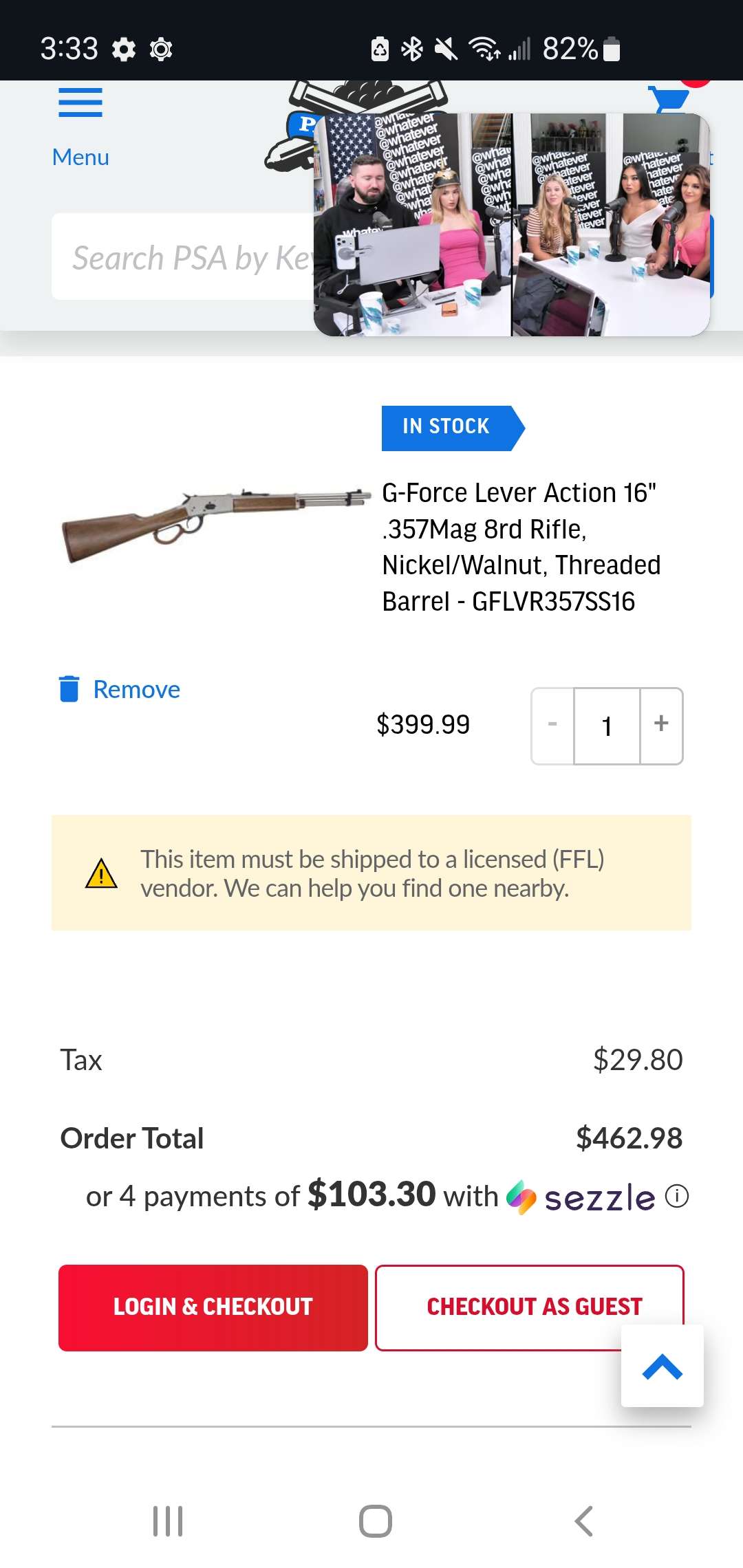The image size is (743, 1568).
Task: Tap the Sezzle info circle icon
Action: 677,1197
